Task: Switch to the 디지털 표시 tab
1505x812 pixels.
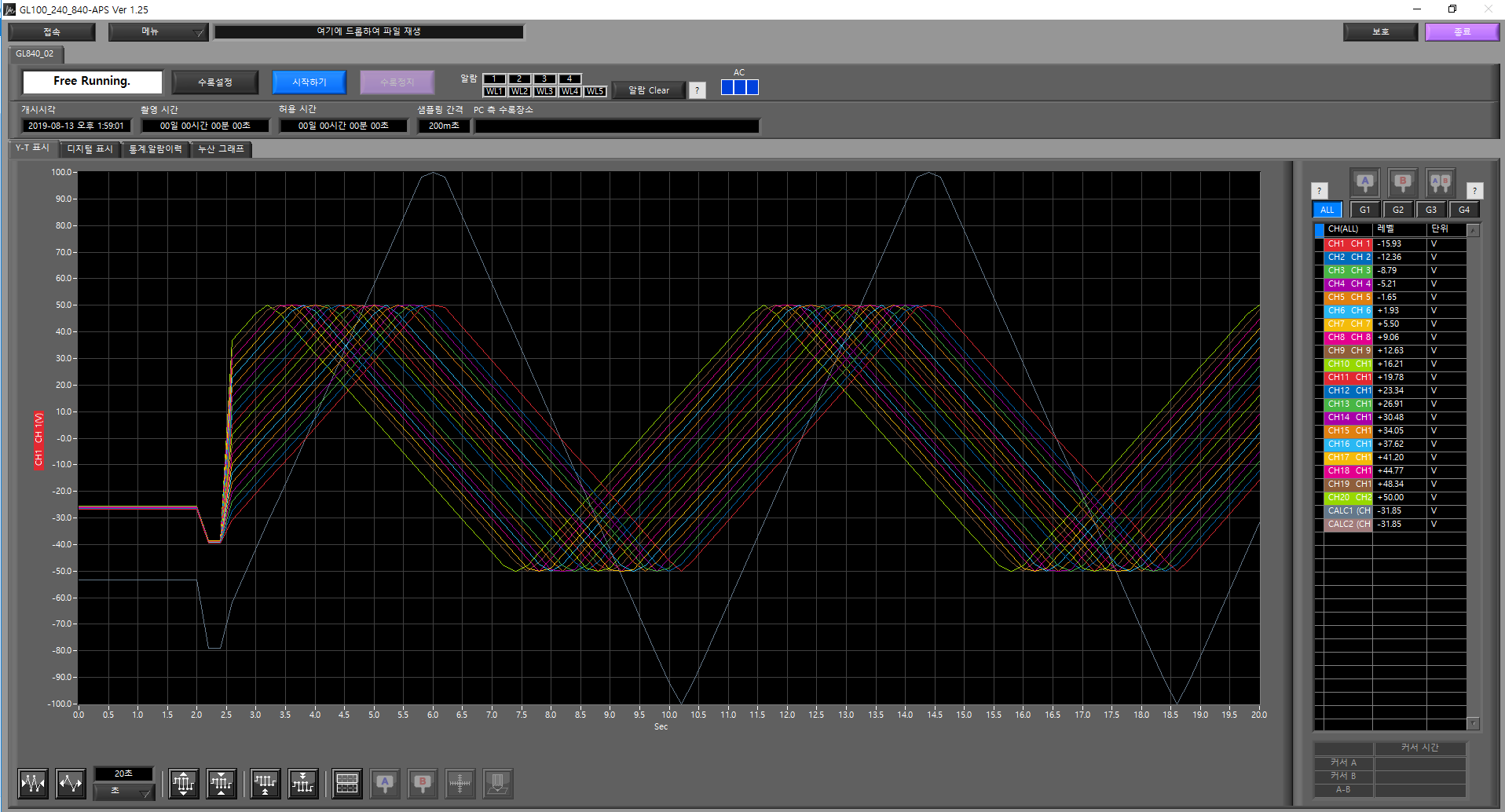Action: click(90, 149)
